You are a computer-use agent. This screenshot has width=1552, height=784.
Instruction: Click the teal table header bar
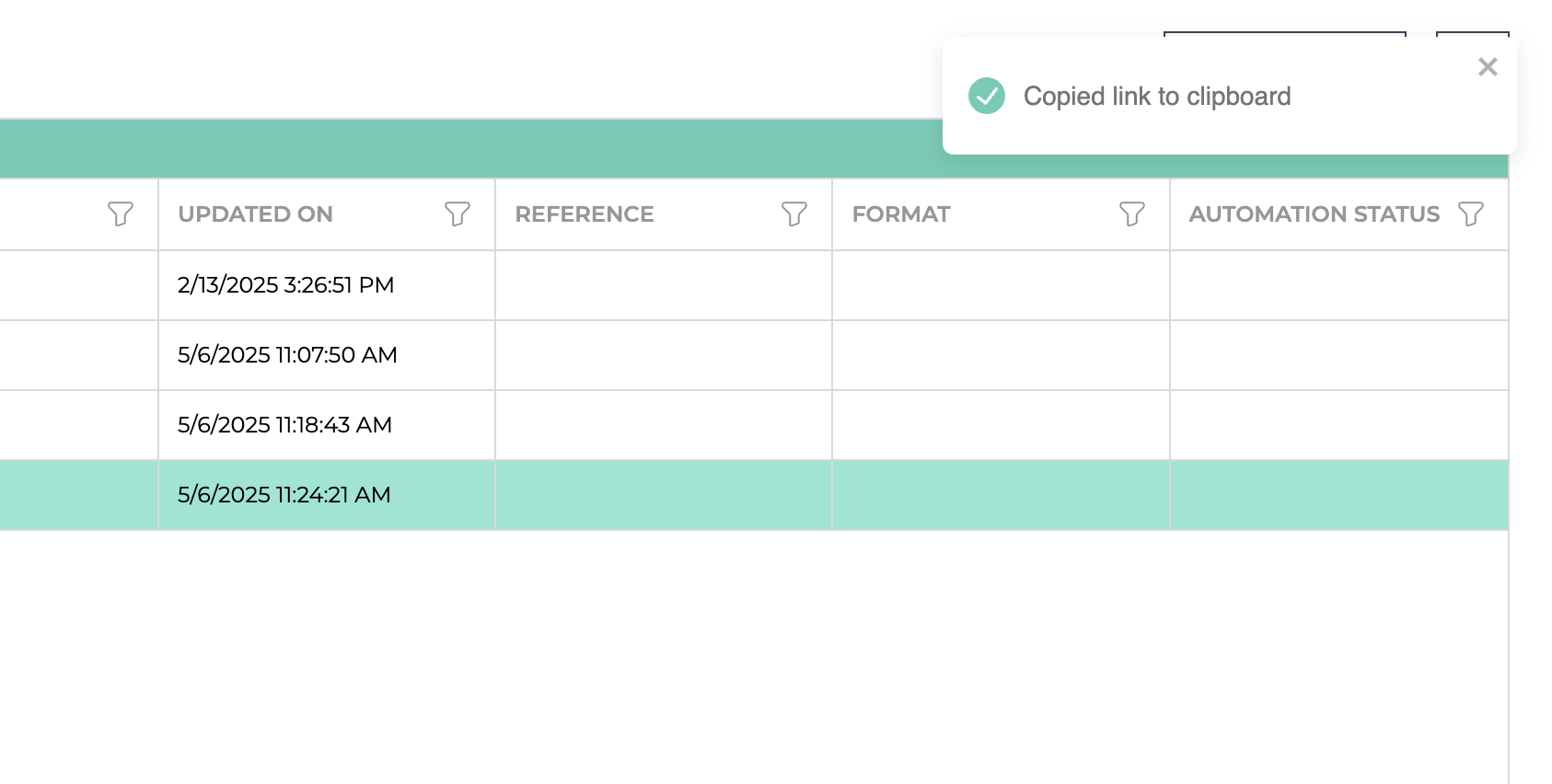coord(469,148)
